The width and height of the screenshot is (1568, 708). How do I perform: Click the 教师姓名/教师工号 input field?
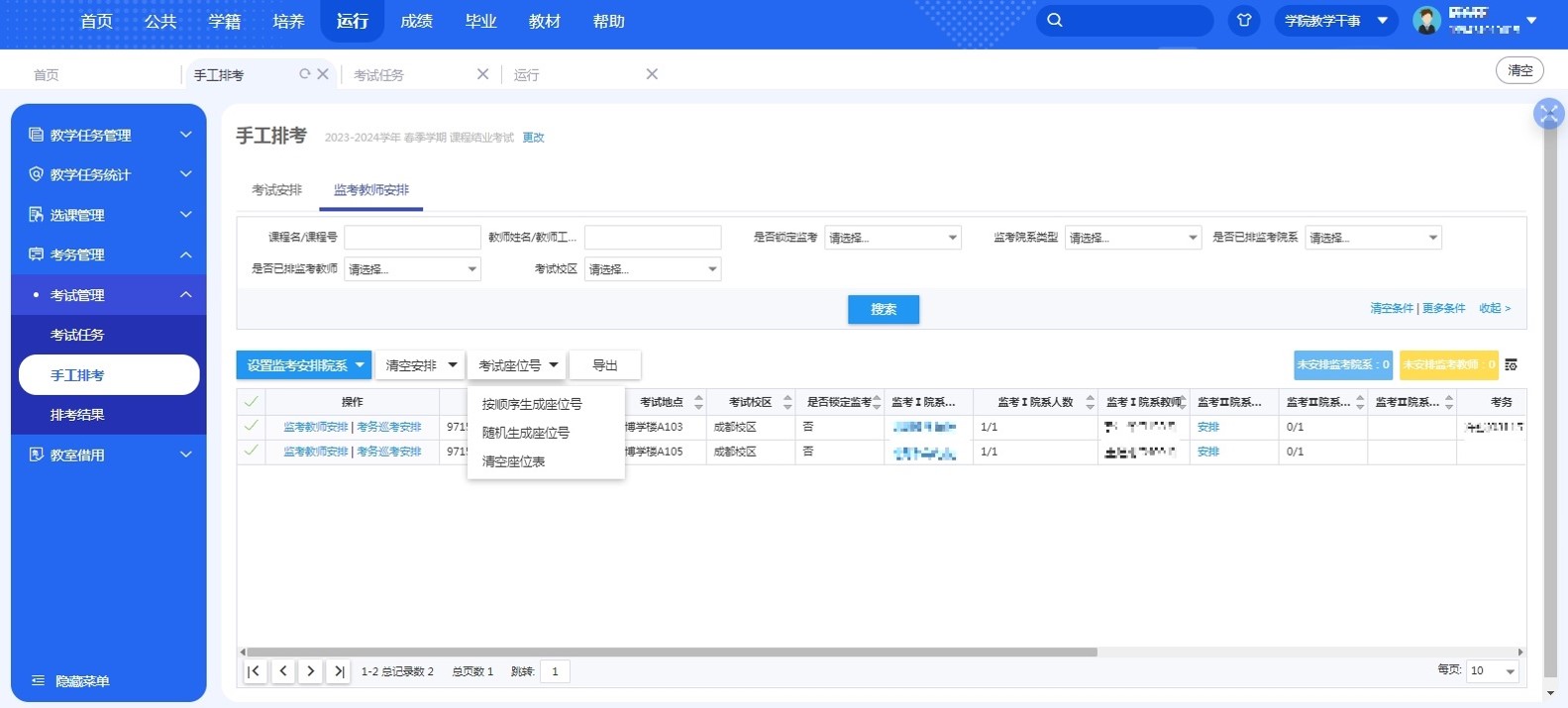point(653,238)
